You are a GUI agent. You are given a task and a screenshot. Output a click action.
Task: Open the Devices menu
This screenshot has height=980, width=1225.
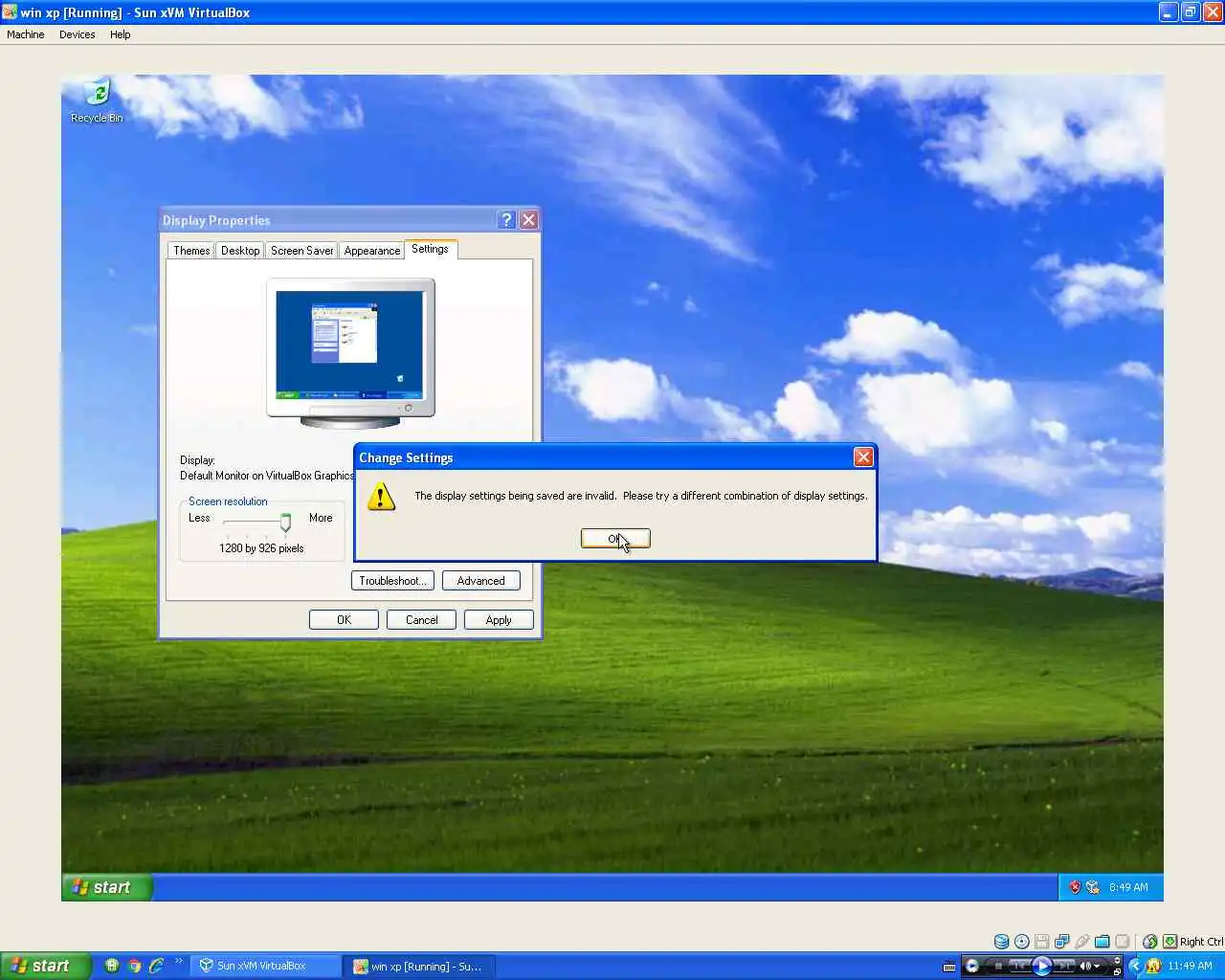click(77, 34)
